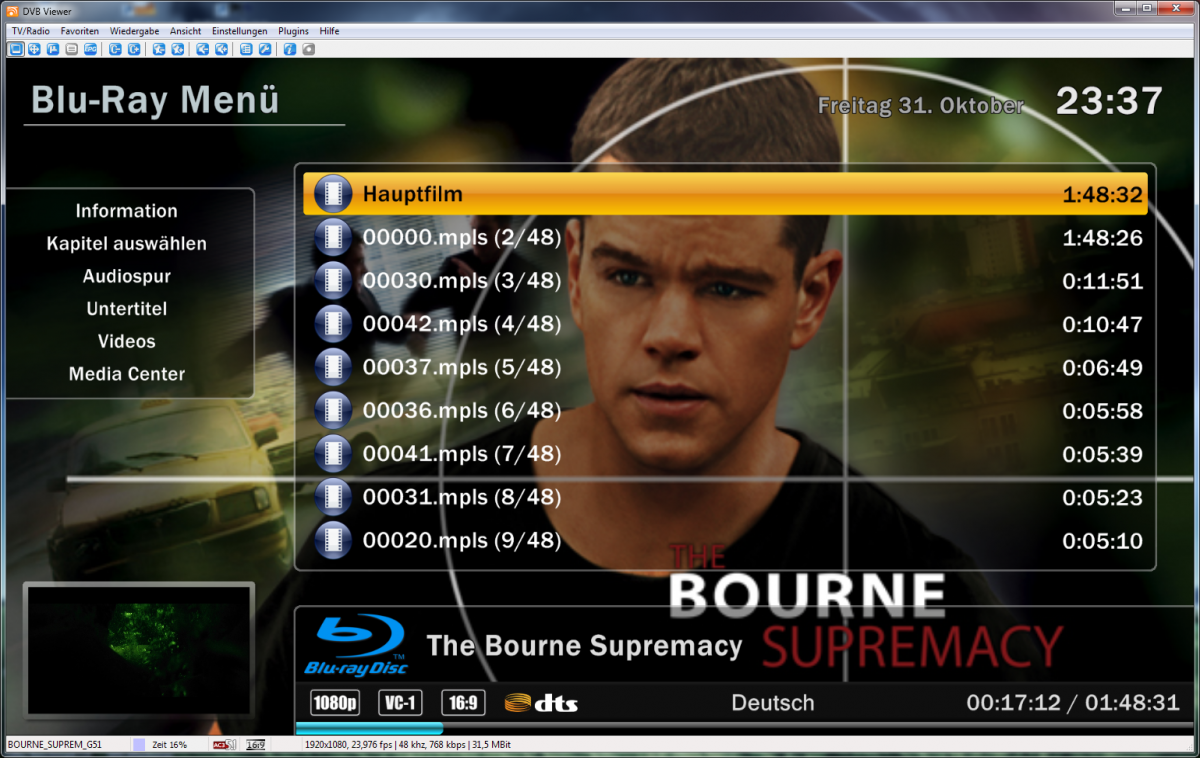
Task: Click the lavender square in status bar
Action: click(x=139, y=744)
